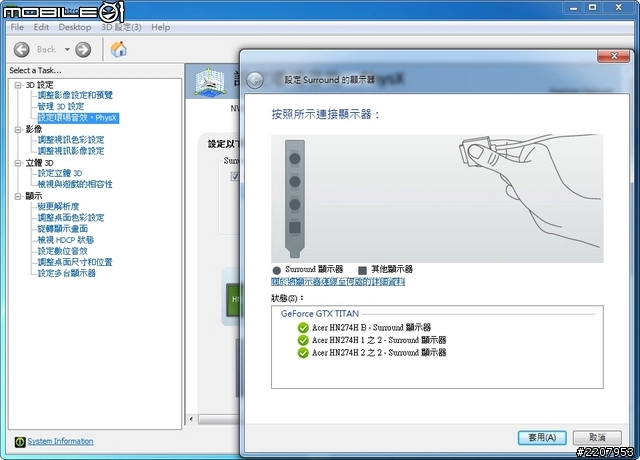The width and height of the screenshot is (640, 460).
Task: Click Surround 顯示器 legend circle icon
Action: tap(277, 270)
